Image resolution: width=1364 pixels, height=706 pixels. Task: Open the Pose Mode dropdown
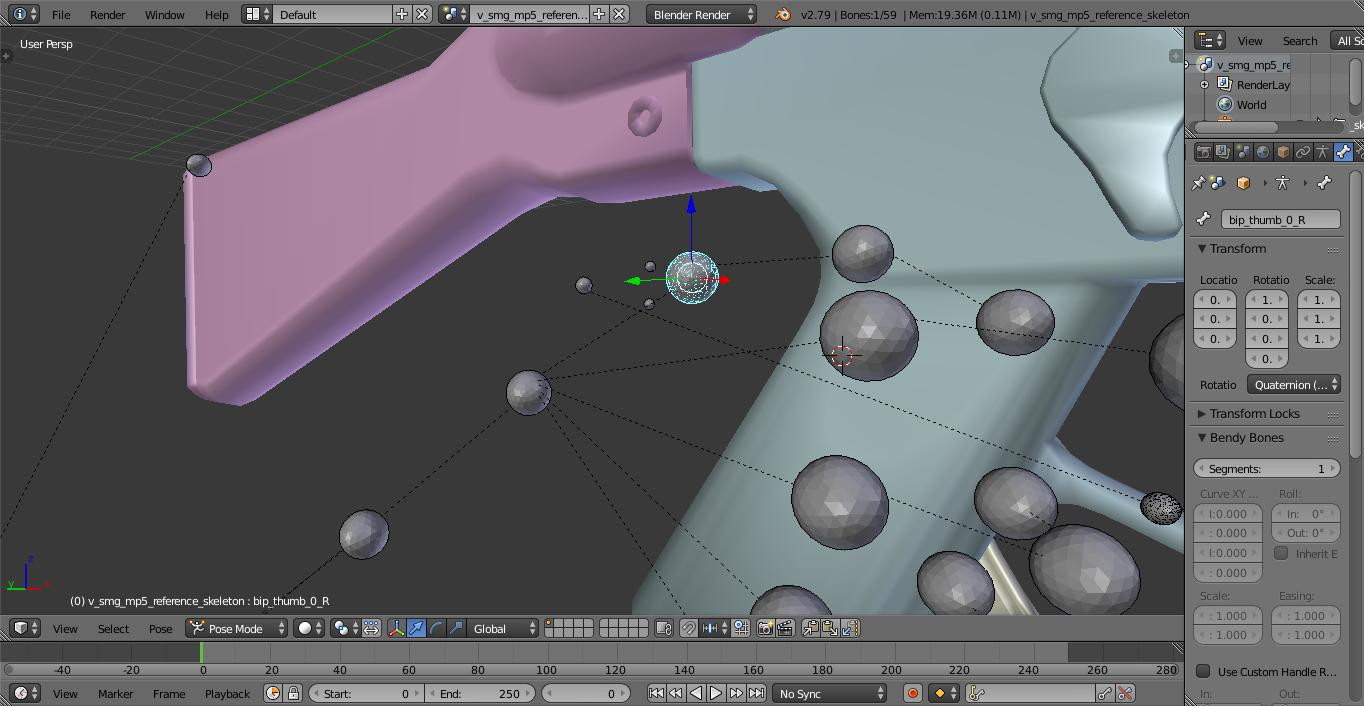pyautogui.click(x=236, y=628)
